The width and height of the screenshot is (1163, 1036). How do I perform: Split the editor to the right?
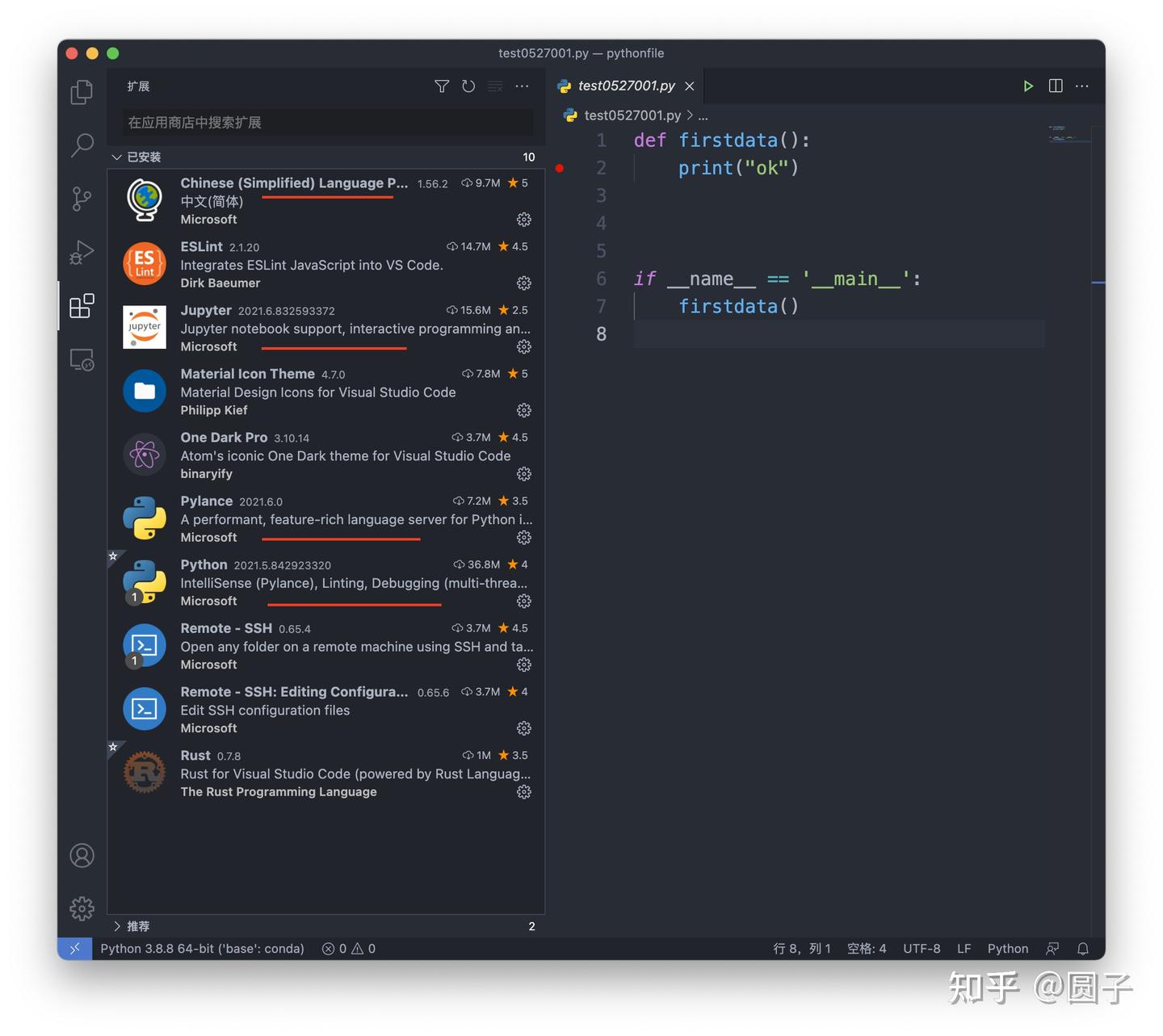pos(1056,86)
